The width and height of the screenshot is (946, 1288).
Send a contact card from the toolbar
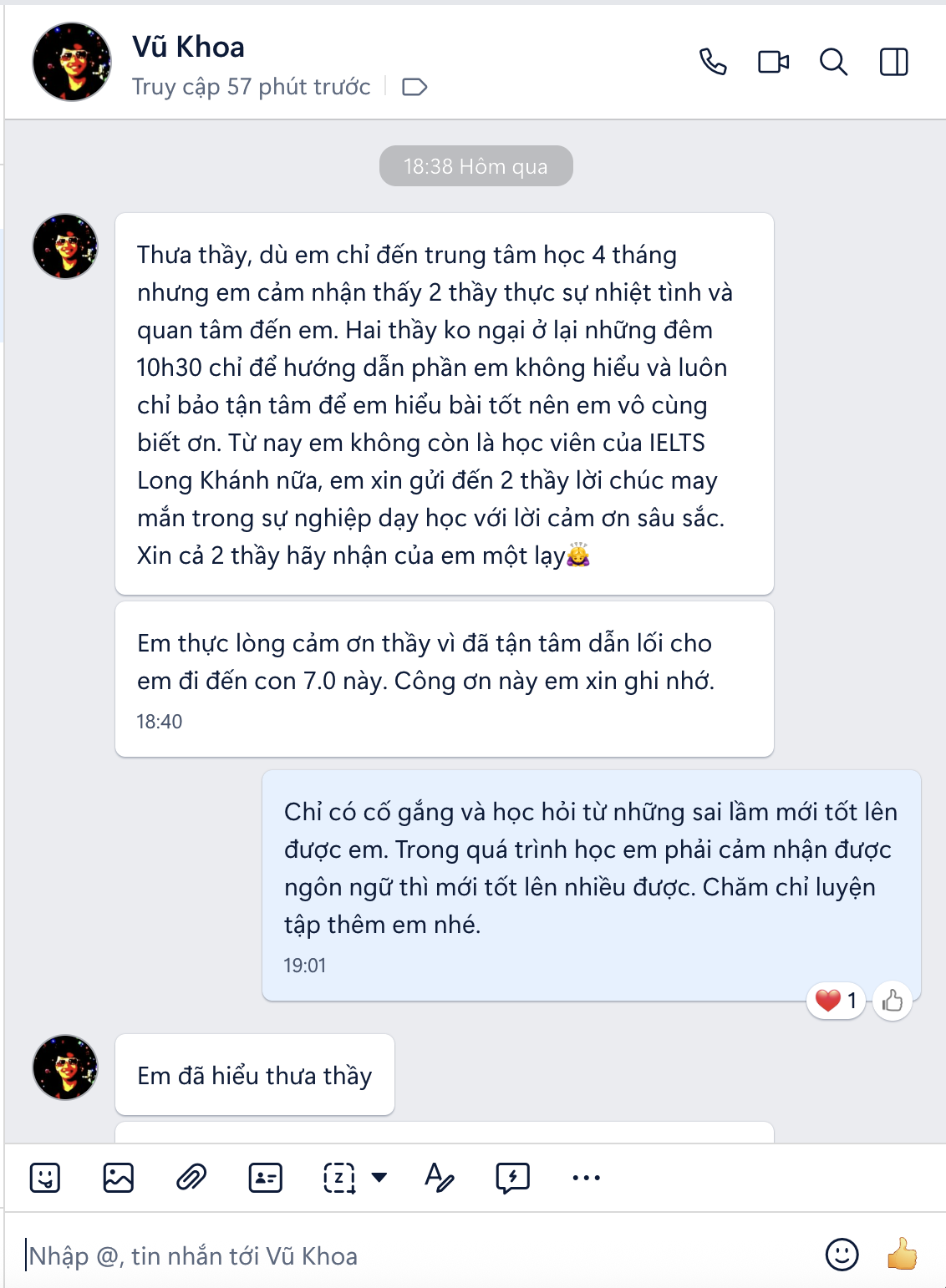click(266, 1178)
